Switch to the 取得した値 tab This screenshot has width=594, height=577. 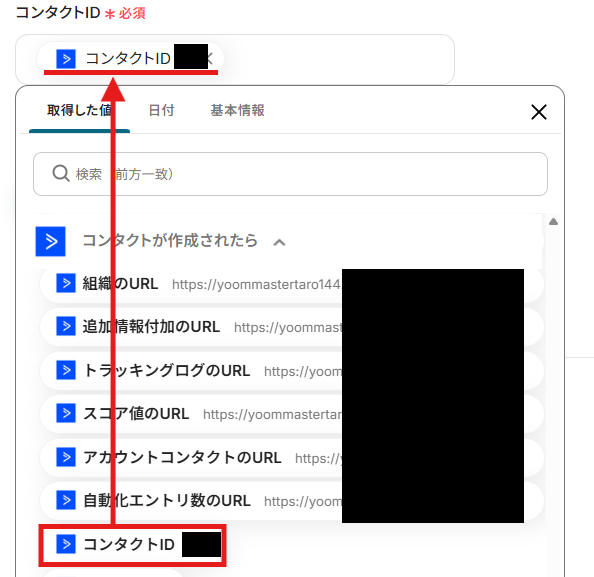79,110
